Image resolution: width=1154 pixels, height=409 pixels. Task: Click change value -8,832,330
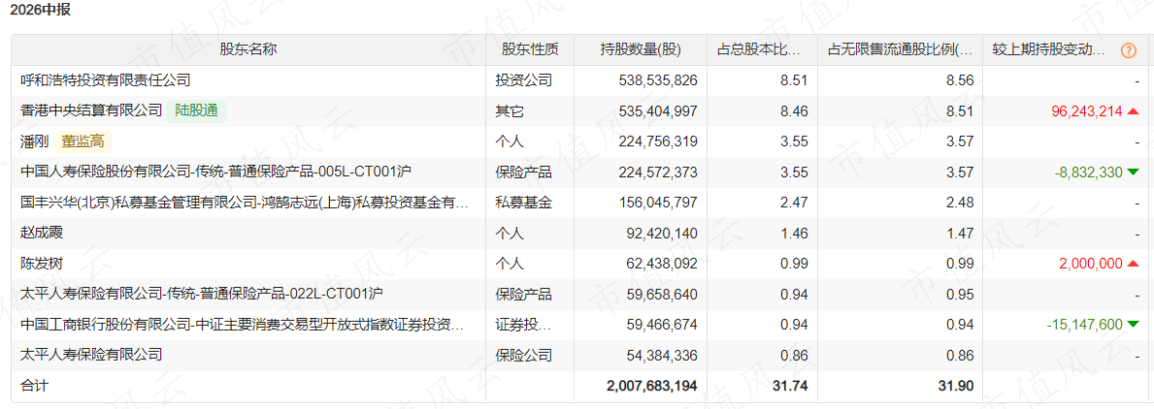coord(1088,172)
